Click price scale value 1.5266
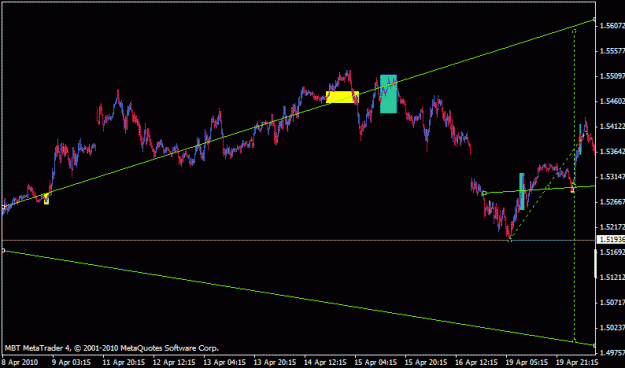 pos(612,202)
